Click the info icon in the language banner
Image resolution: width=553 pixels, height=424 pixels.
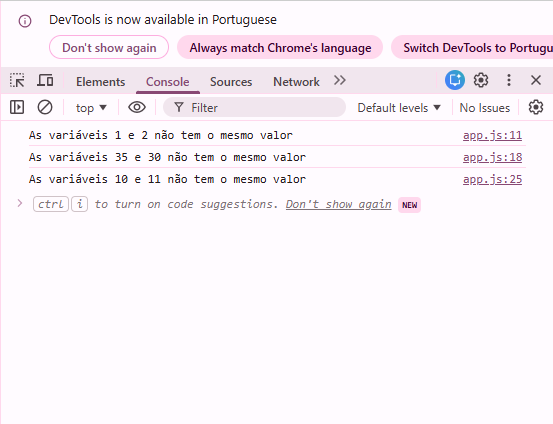tap(25, 21)
